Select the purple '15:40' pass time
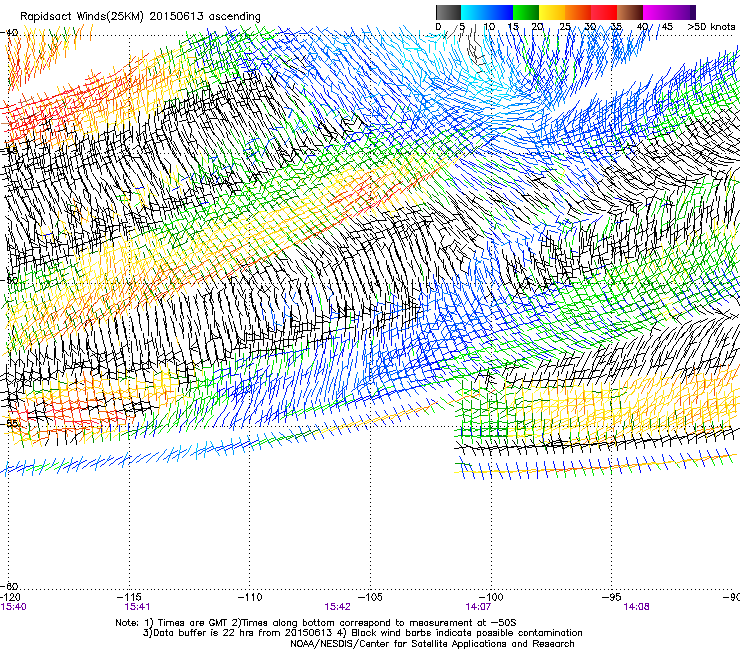 (x=14, y=607)
